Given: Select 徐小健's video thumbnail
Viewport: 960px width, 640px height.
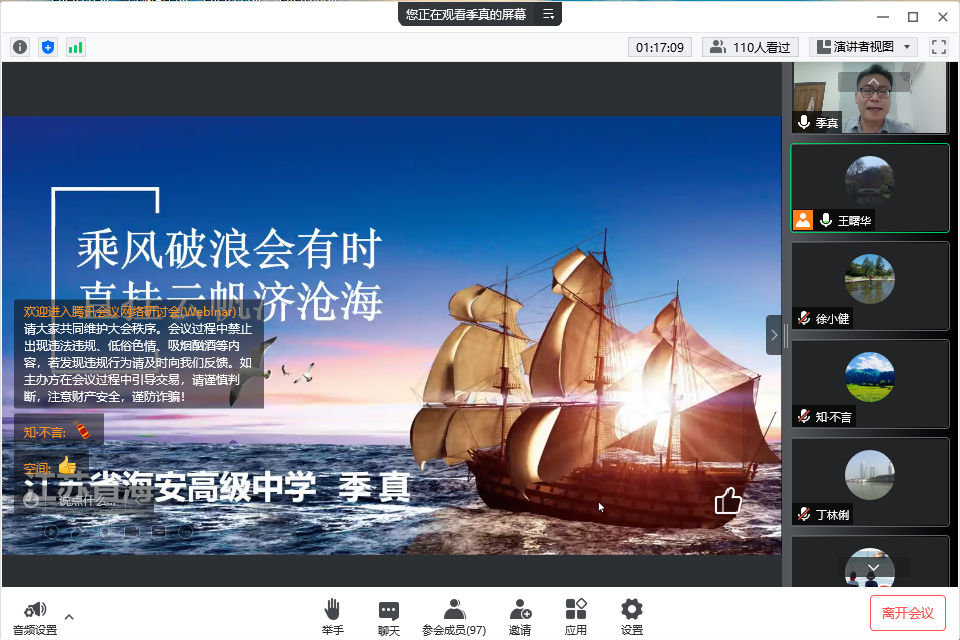Looking at the screenshot, I should pyautogui.click(x=869, y=285).
